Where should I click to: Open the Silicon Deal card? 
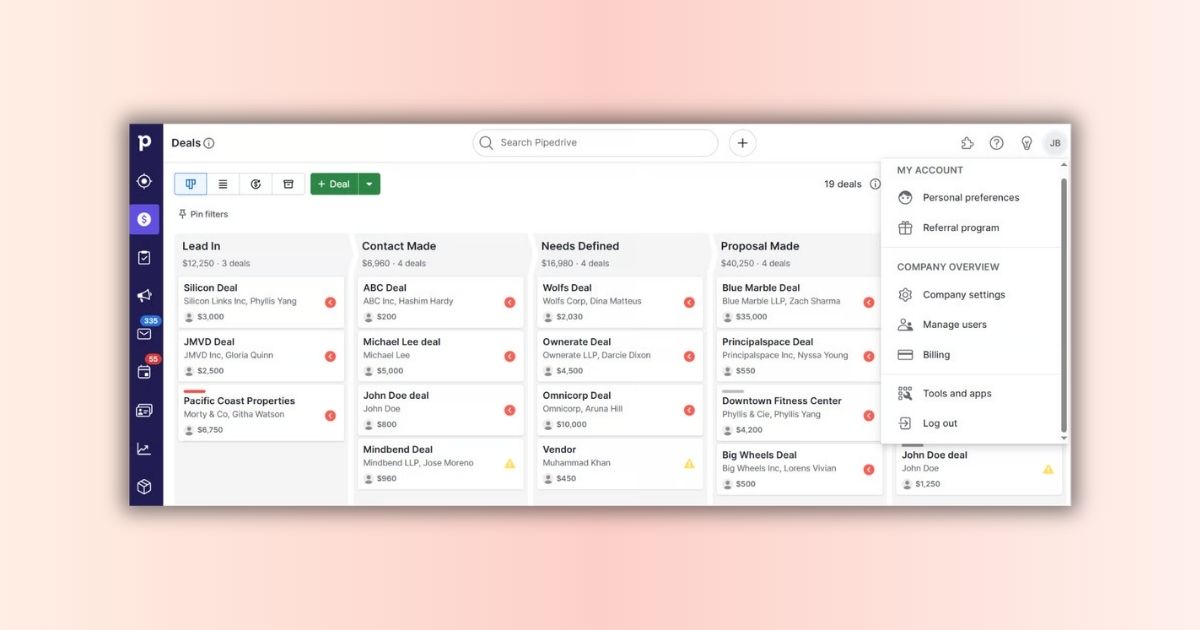click(261, 302)
